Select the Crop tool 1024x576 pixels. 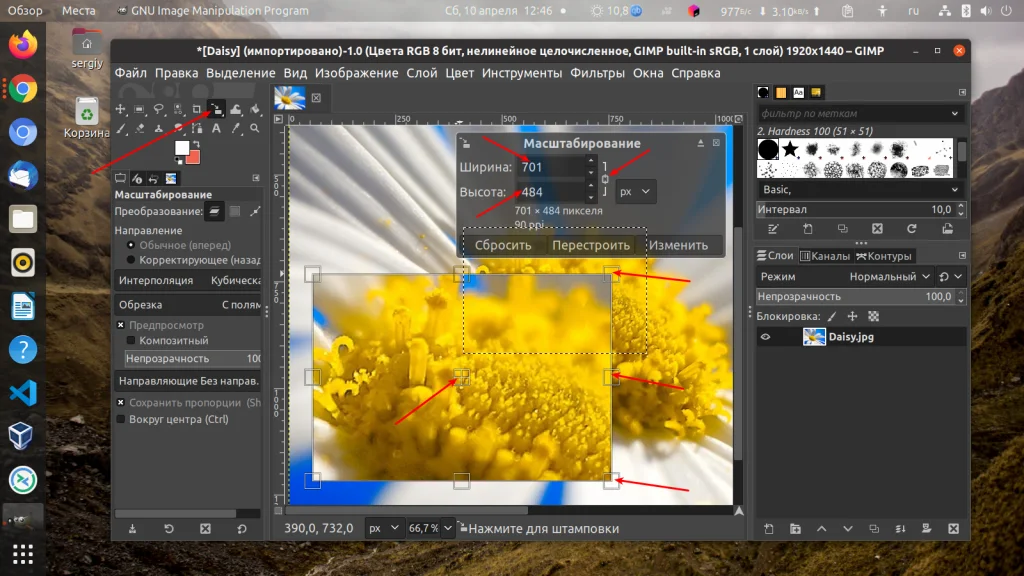[198, 108]
